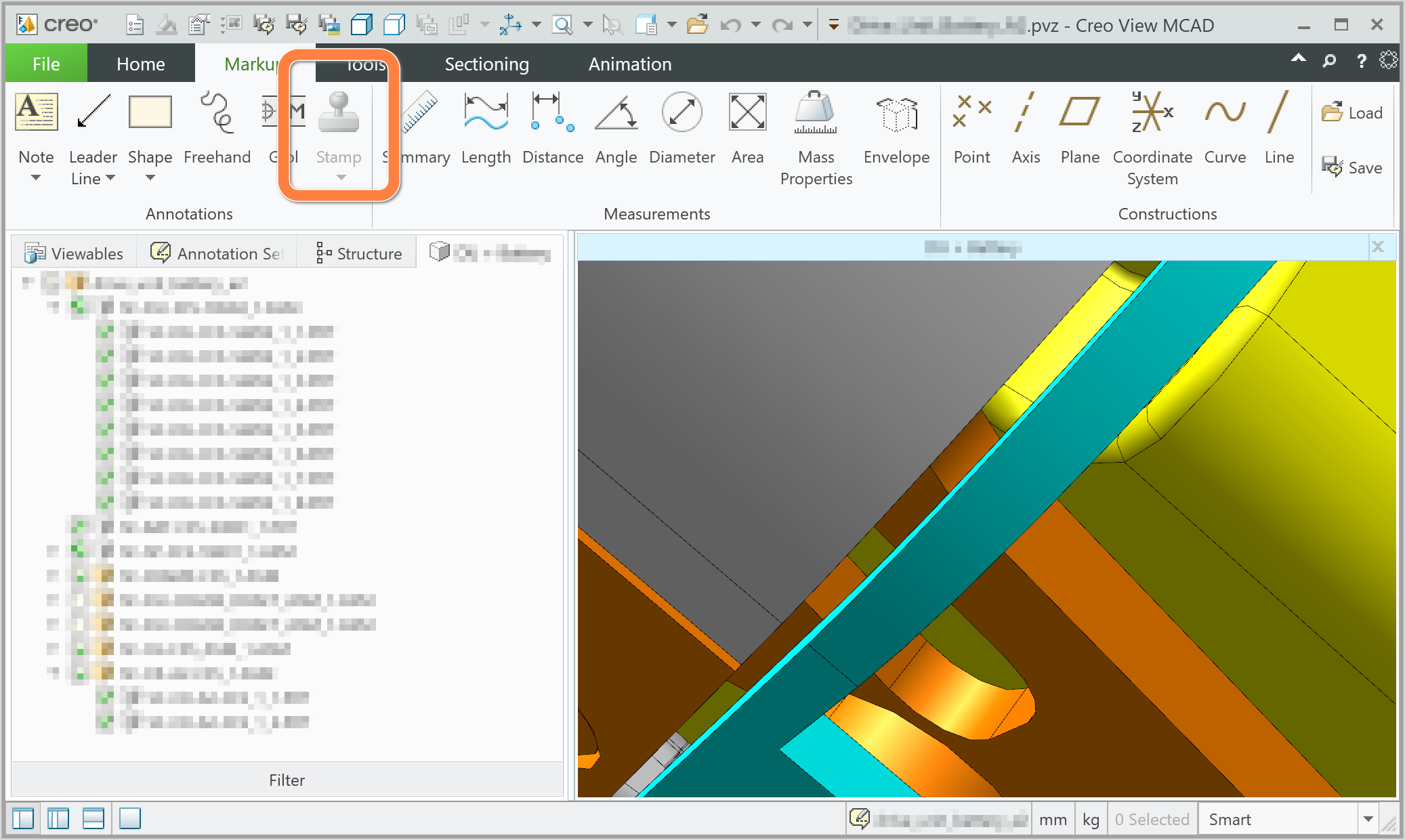This screenshot has height=840, width=1405.
Task: Open the Smart selection mode dropdown
Action: [x=1370, y=818]
